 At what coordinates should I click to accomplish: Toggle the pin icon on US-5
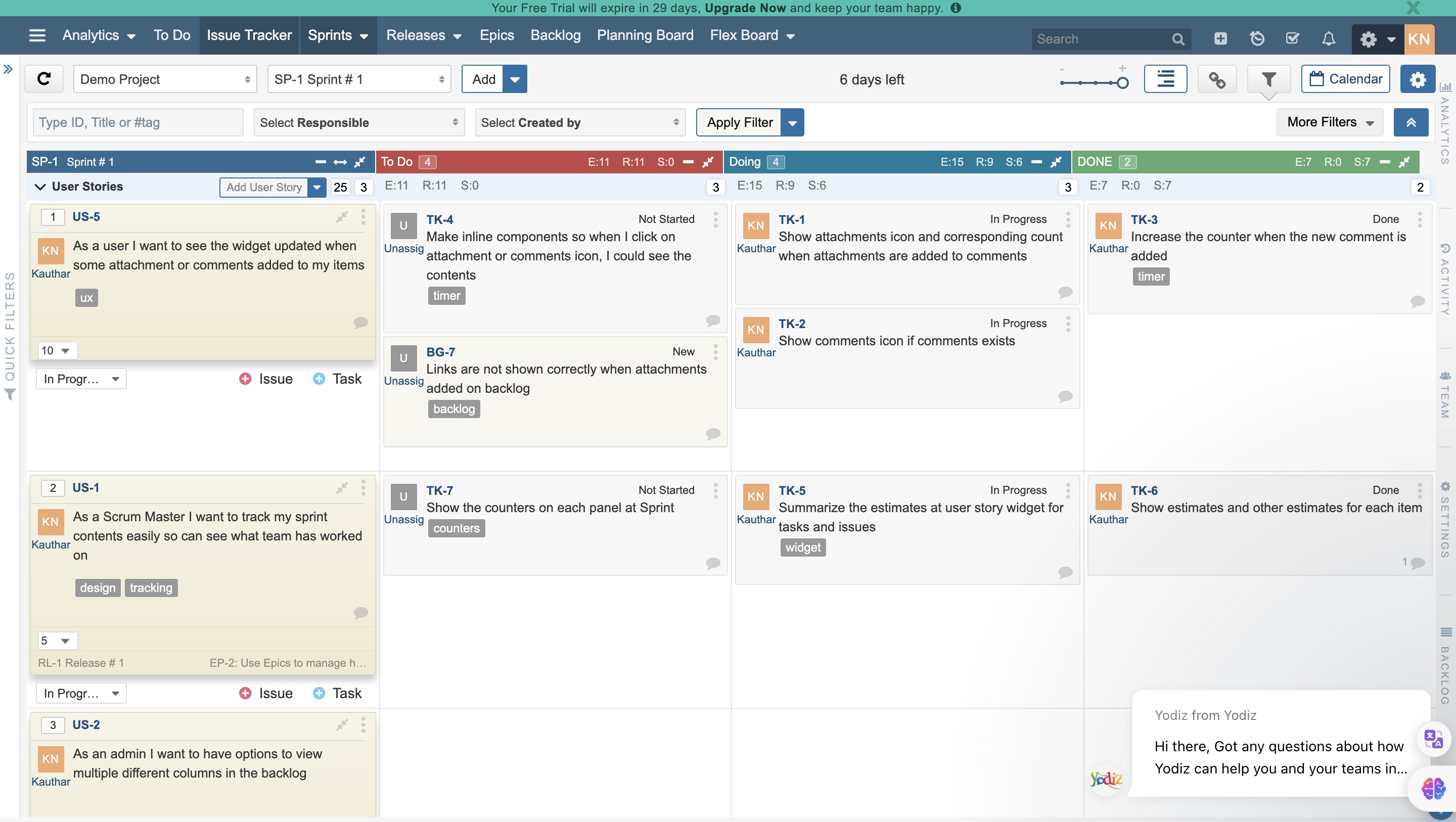(x=342, y=217)
